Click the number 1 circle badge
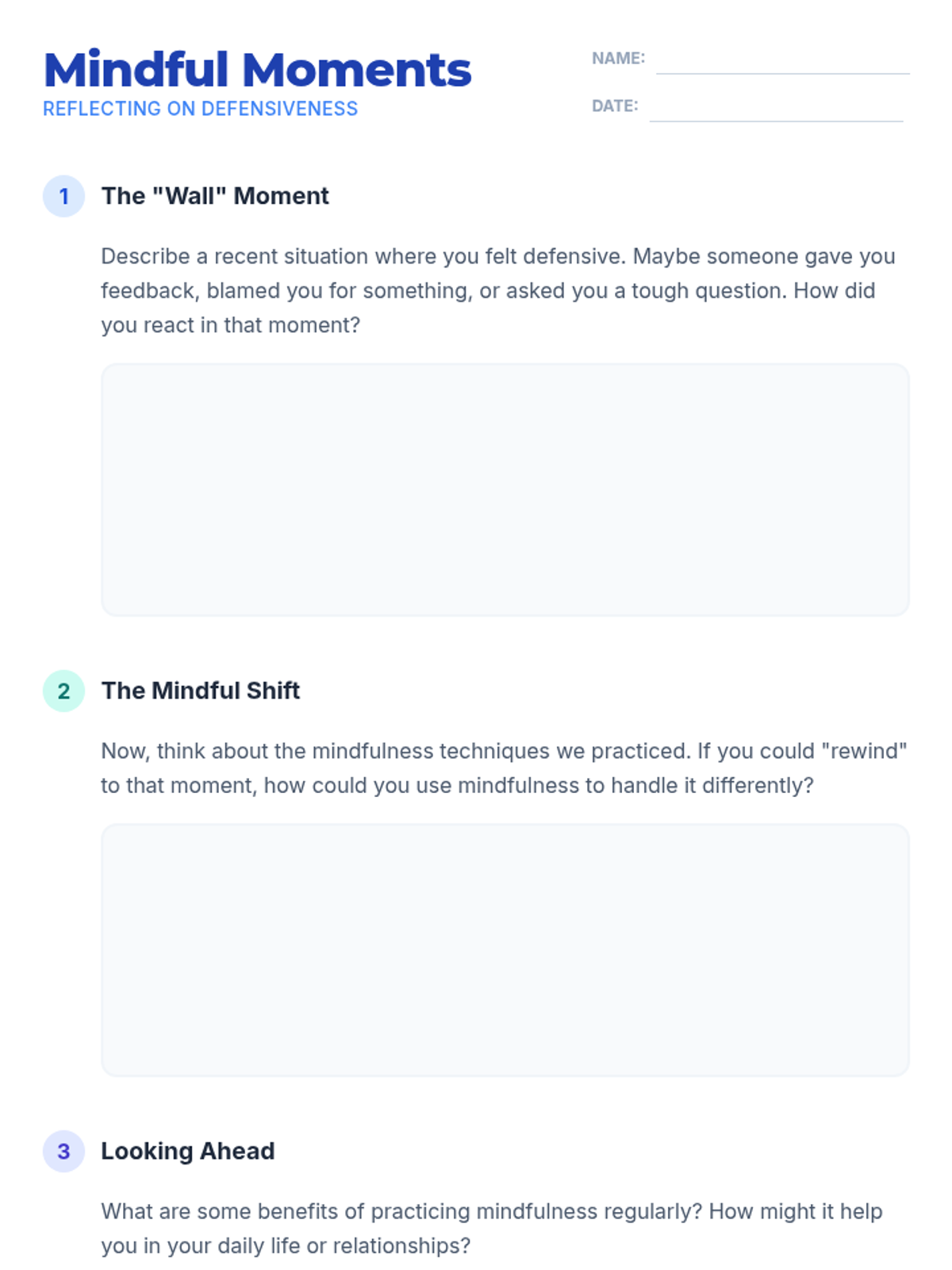This screenshot has width=952, height=1270. click(63, 196)
